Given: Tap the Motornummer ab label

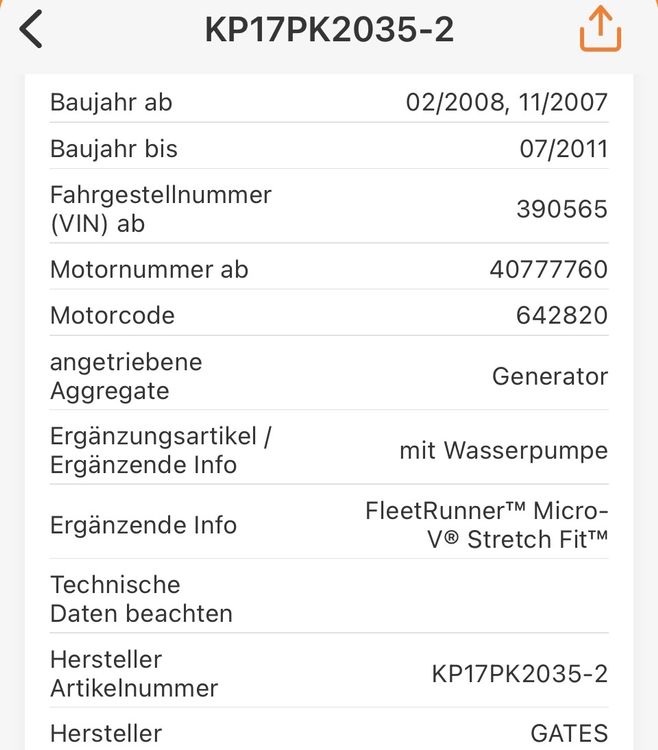Looking at the screenshot, I should 149,269.
